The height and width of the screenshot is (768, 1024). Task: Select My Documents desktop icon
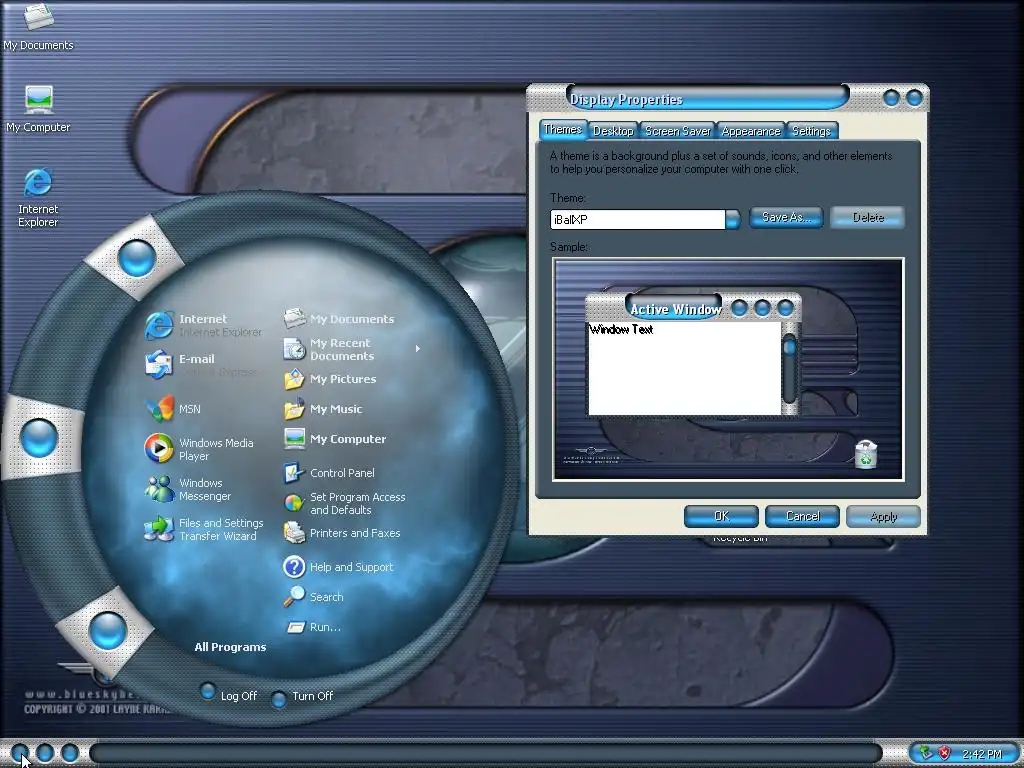pyautogui.click(x=38, y=27)
